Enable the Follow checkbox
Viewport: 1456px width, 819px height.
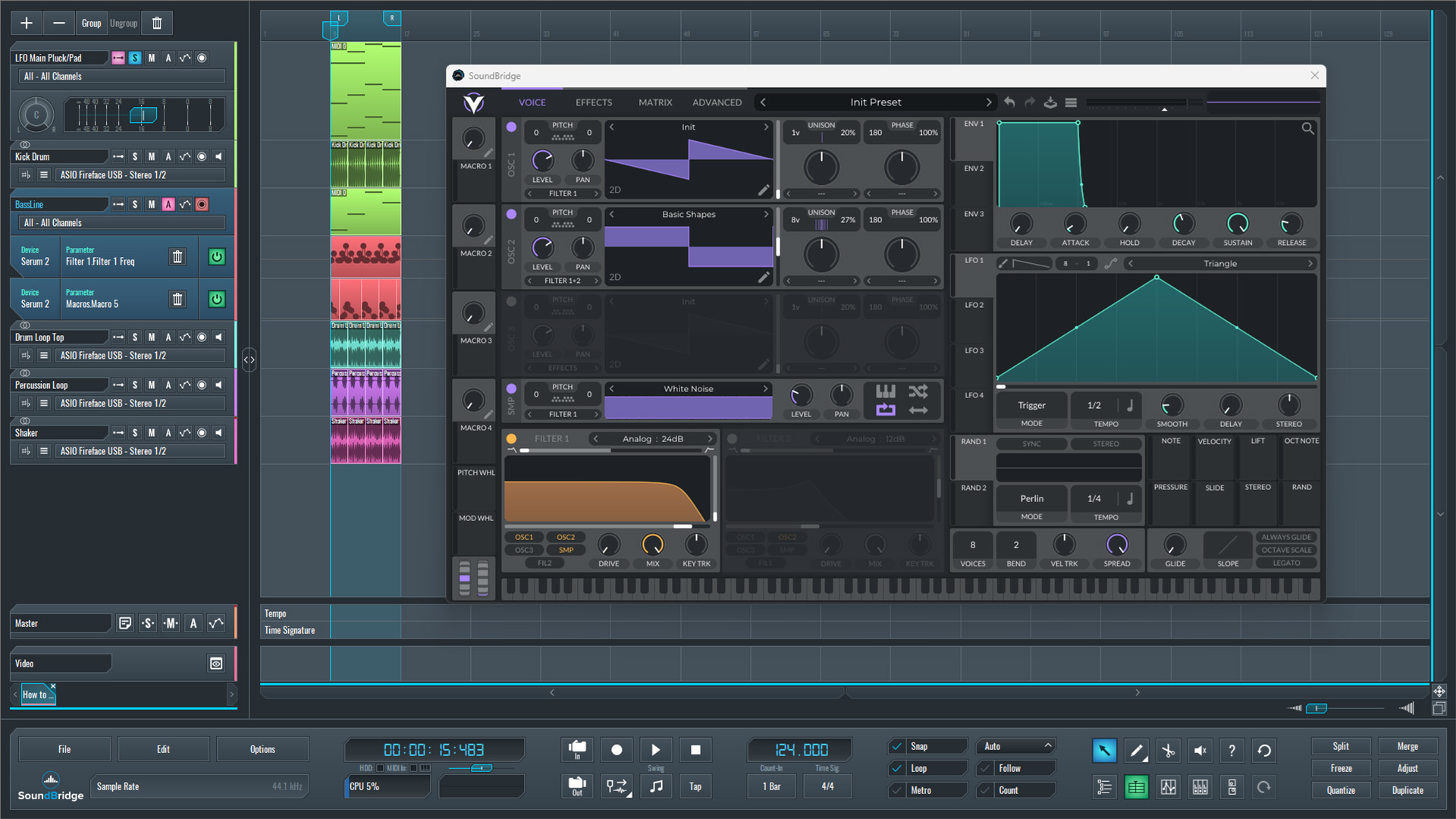click(986, 768)
